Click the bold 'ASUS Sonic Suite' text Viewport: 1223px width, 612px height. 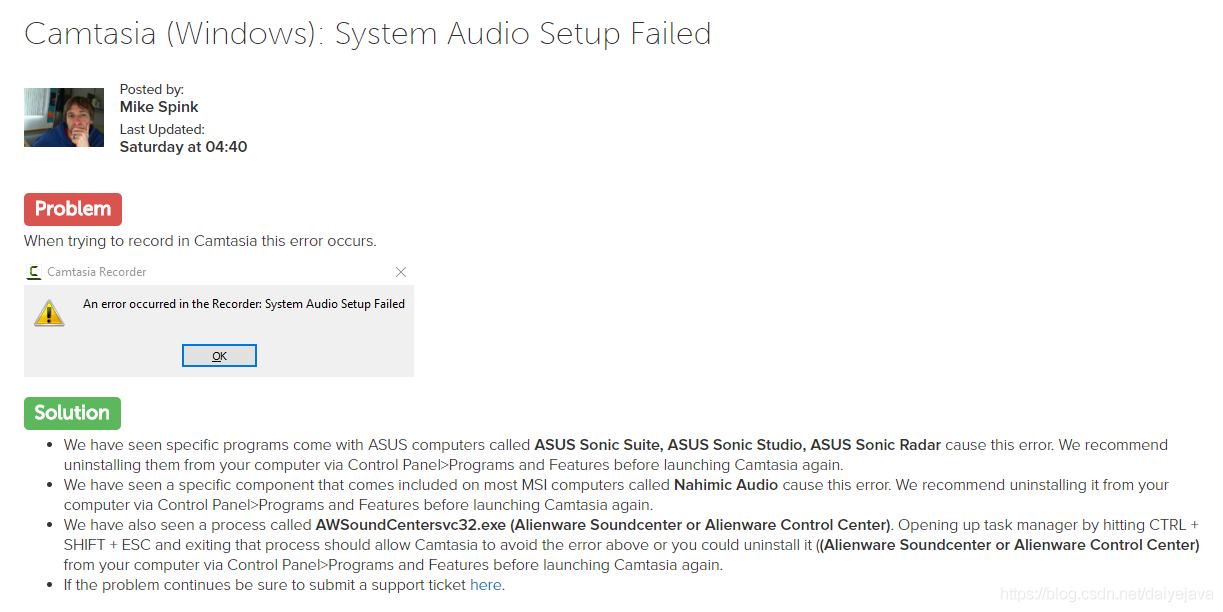pyautogui.click(x=598, y=445)
